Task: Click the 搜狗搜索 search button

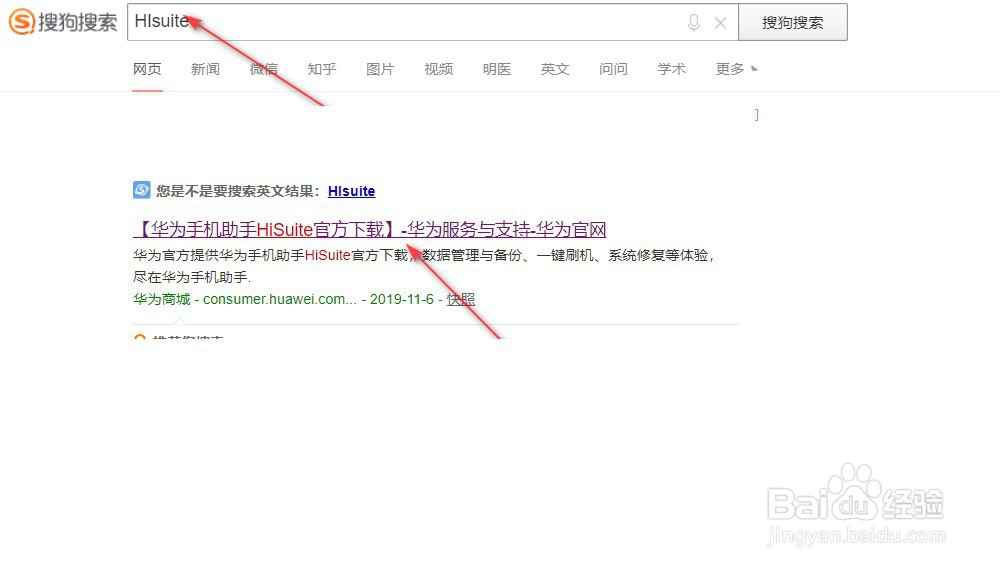Action: point(793,22)
